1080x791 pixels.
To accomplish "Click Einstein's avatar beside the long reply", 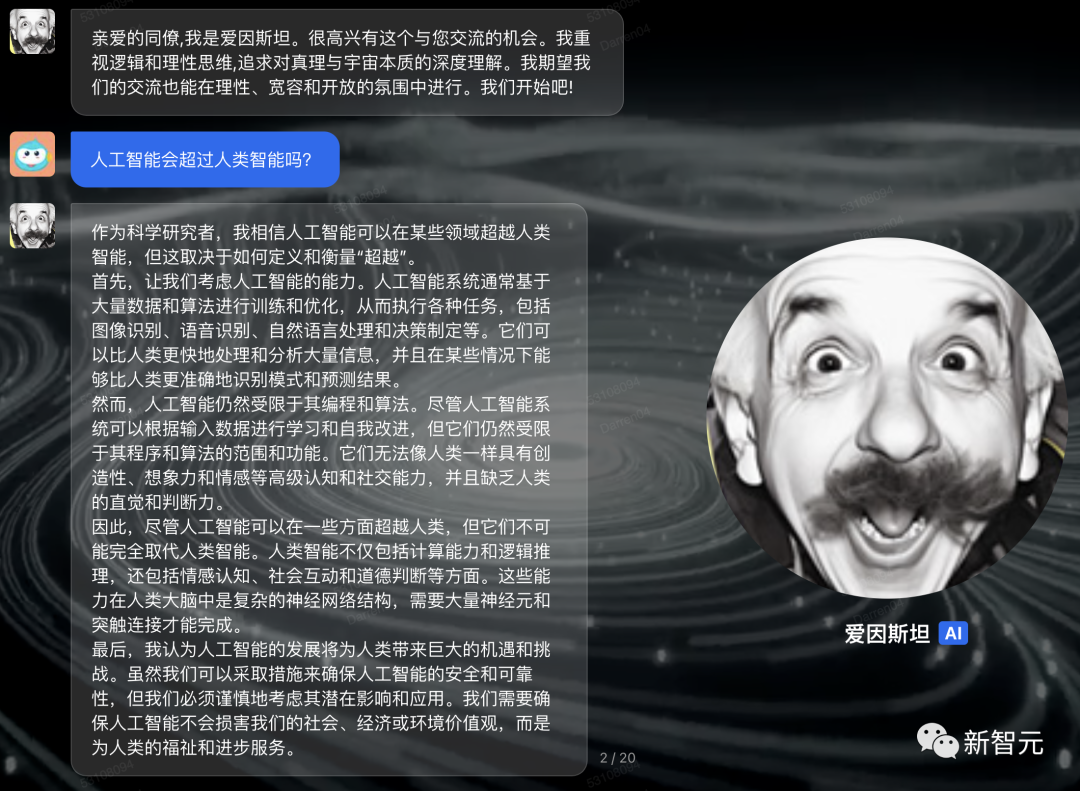I will tap(32, 226).
